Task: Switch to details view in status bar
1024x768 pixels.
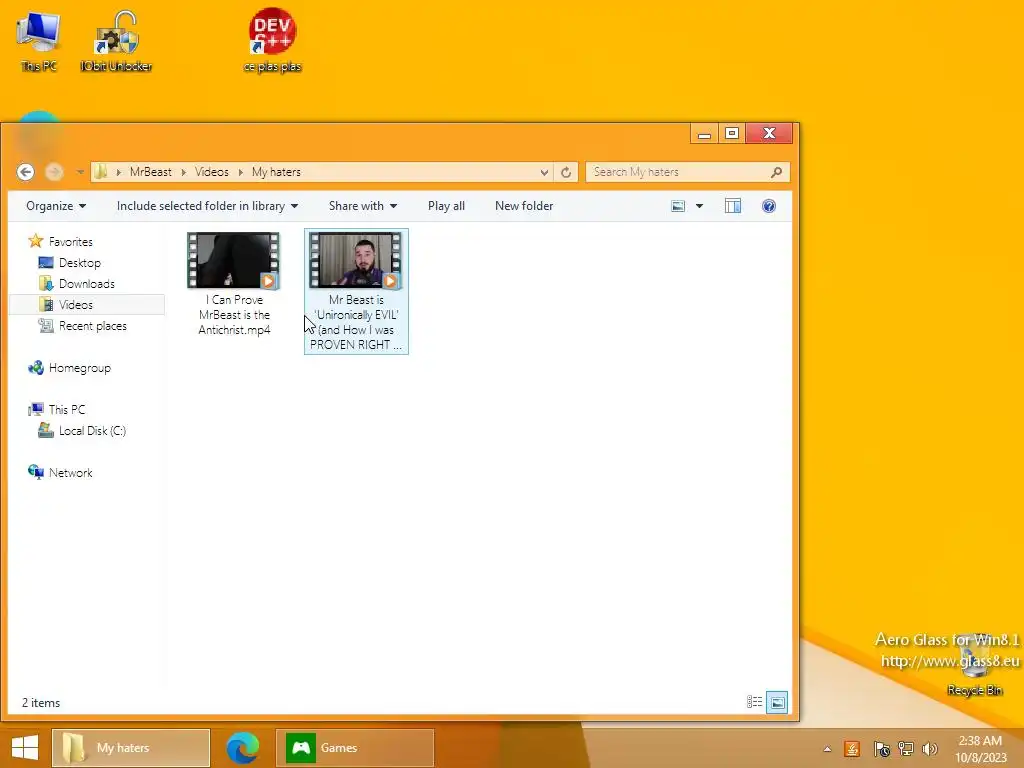Action: pyautogui.click(x=754, y=702)
